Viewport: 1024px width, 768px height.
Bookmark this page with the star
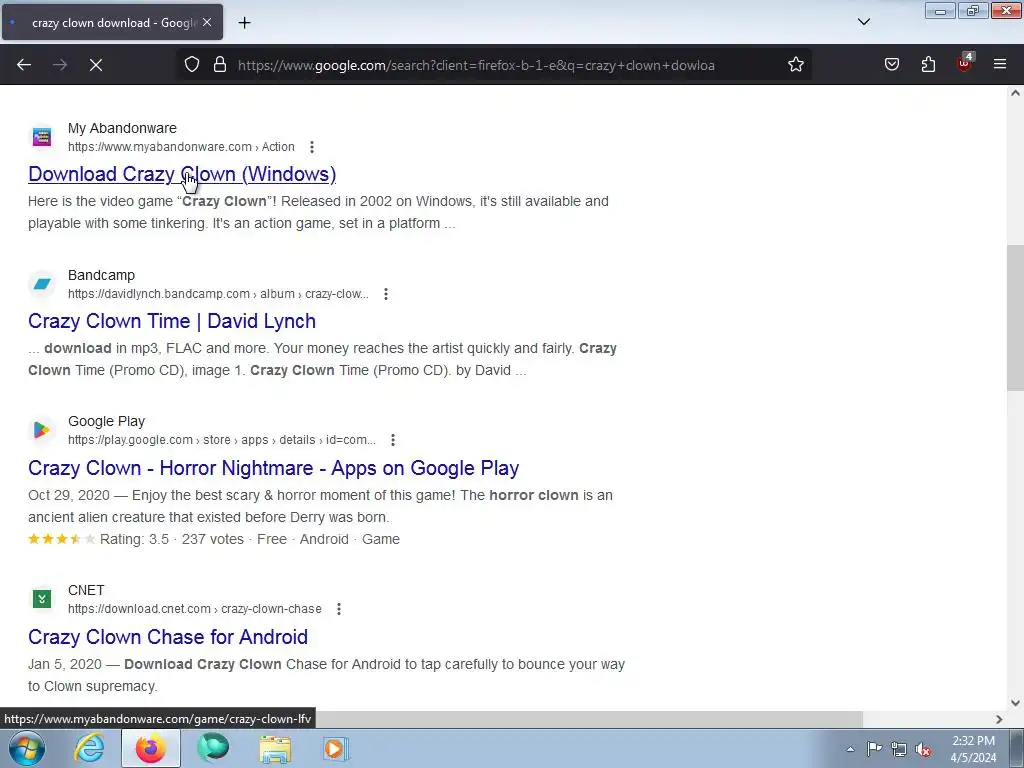(795, 65)
